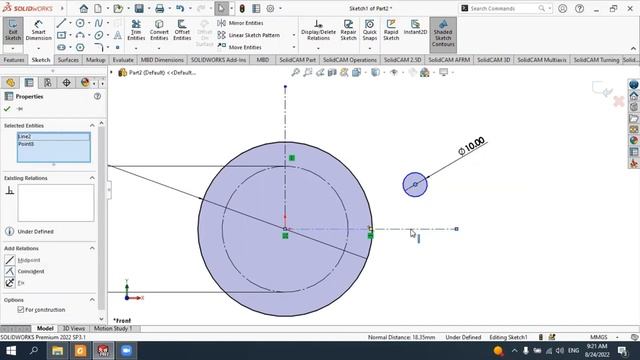Switch to the Features tab

pyautogui.click(x=14, y=60)
